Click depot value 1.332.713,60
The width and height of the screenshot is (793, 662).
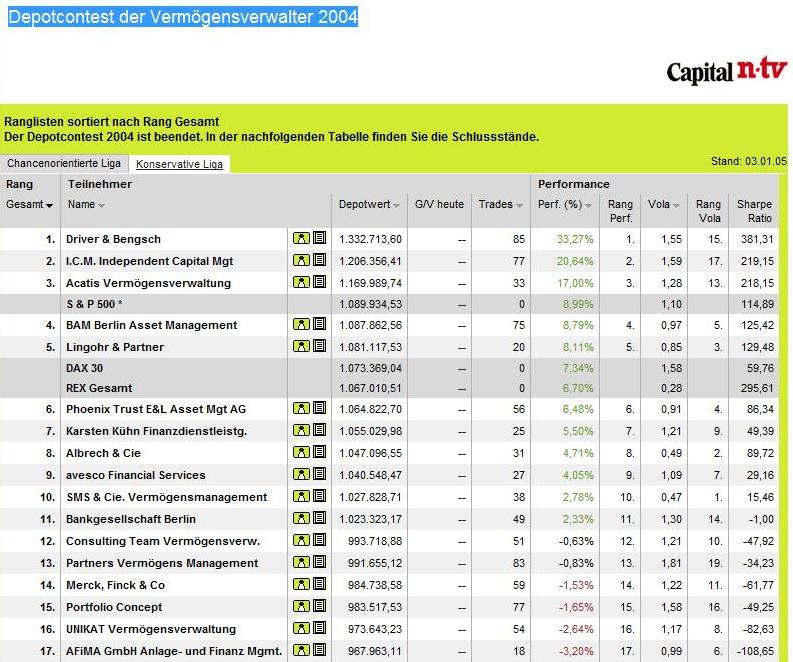tap(370, 239)
